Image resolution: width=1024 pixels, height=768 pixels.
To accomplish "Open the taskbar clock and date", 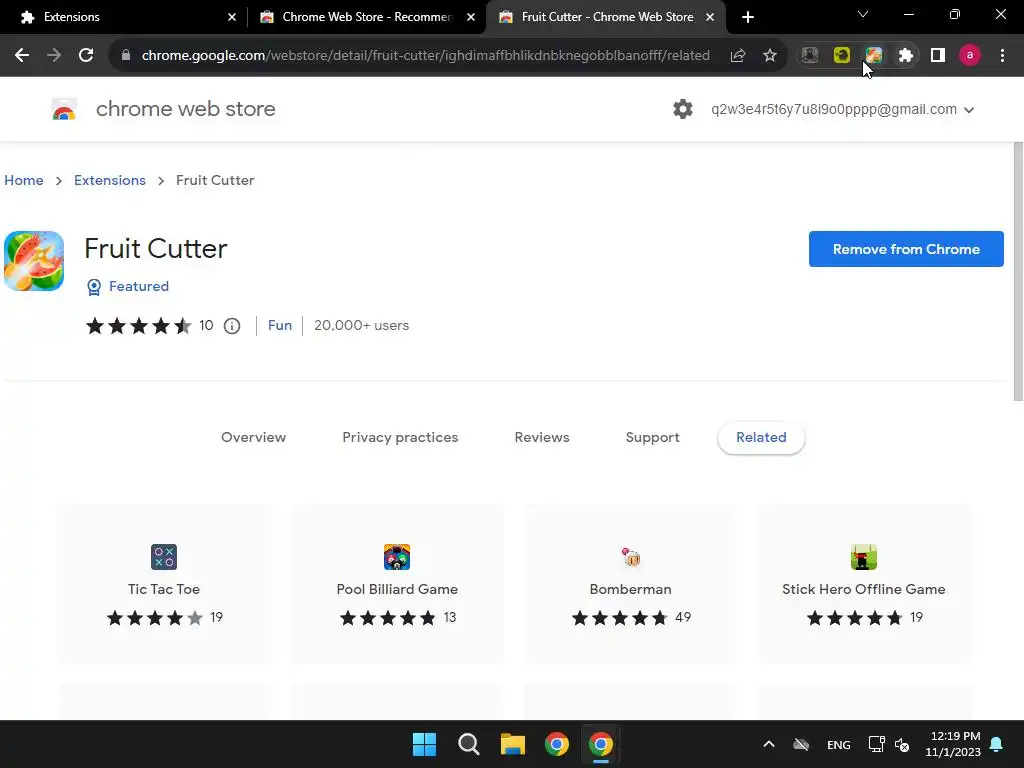I will coord(953,744).
